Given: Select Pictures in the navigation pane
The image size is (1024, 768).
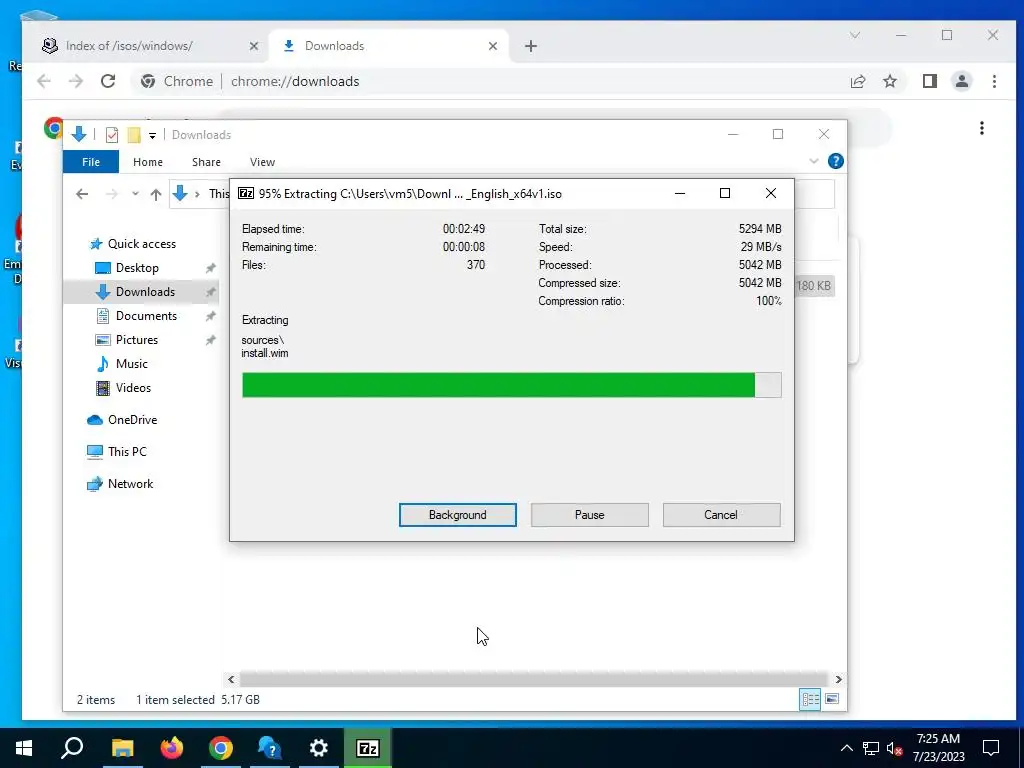Looking at the screenshot, I should pyautogui.click(x=136, y=340).
